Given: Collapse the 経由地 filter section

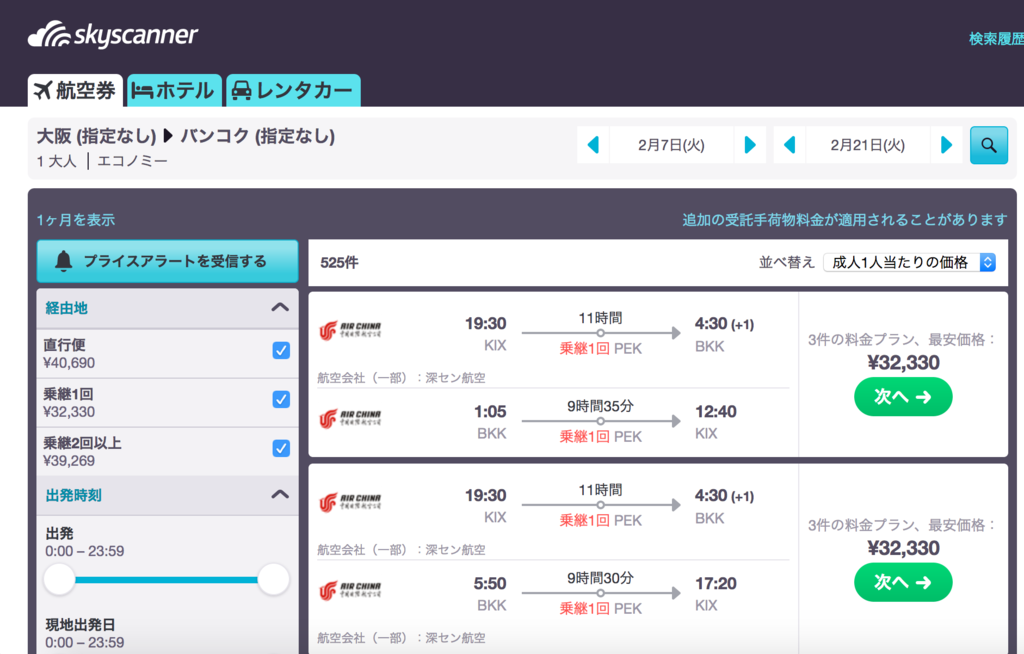Looking at the screenshot, I should coord(280,308).
